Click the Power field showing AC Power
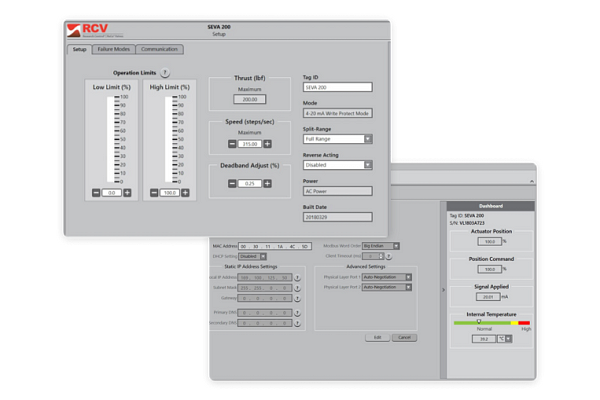 click(338, 191)
